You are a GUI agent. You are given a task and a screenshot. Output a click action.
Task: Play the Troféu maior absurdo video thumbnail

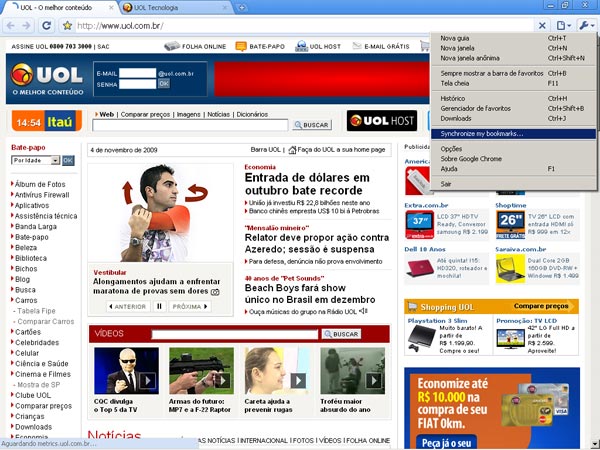click(352, 370)
